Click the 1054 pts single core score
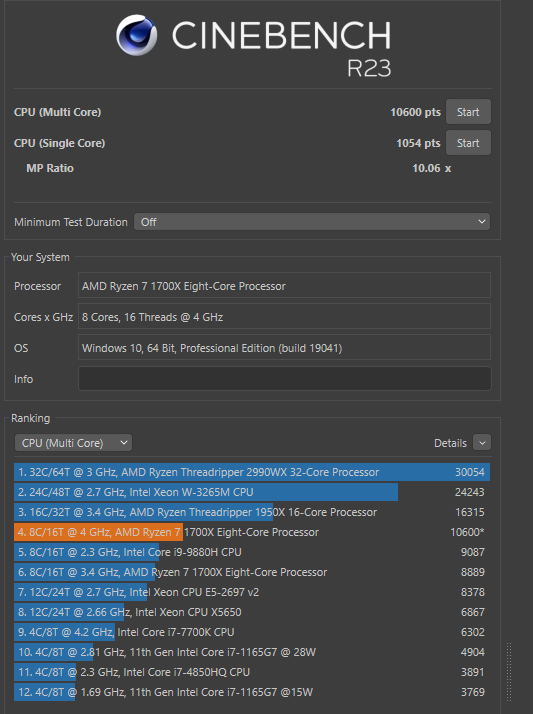Image resolution: width=533 pixels, height=714 pixels. 418,143
